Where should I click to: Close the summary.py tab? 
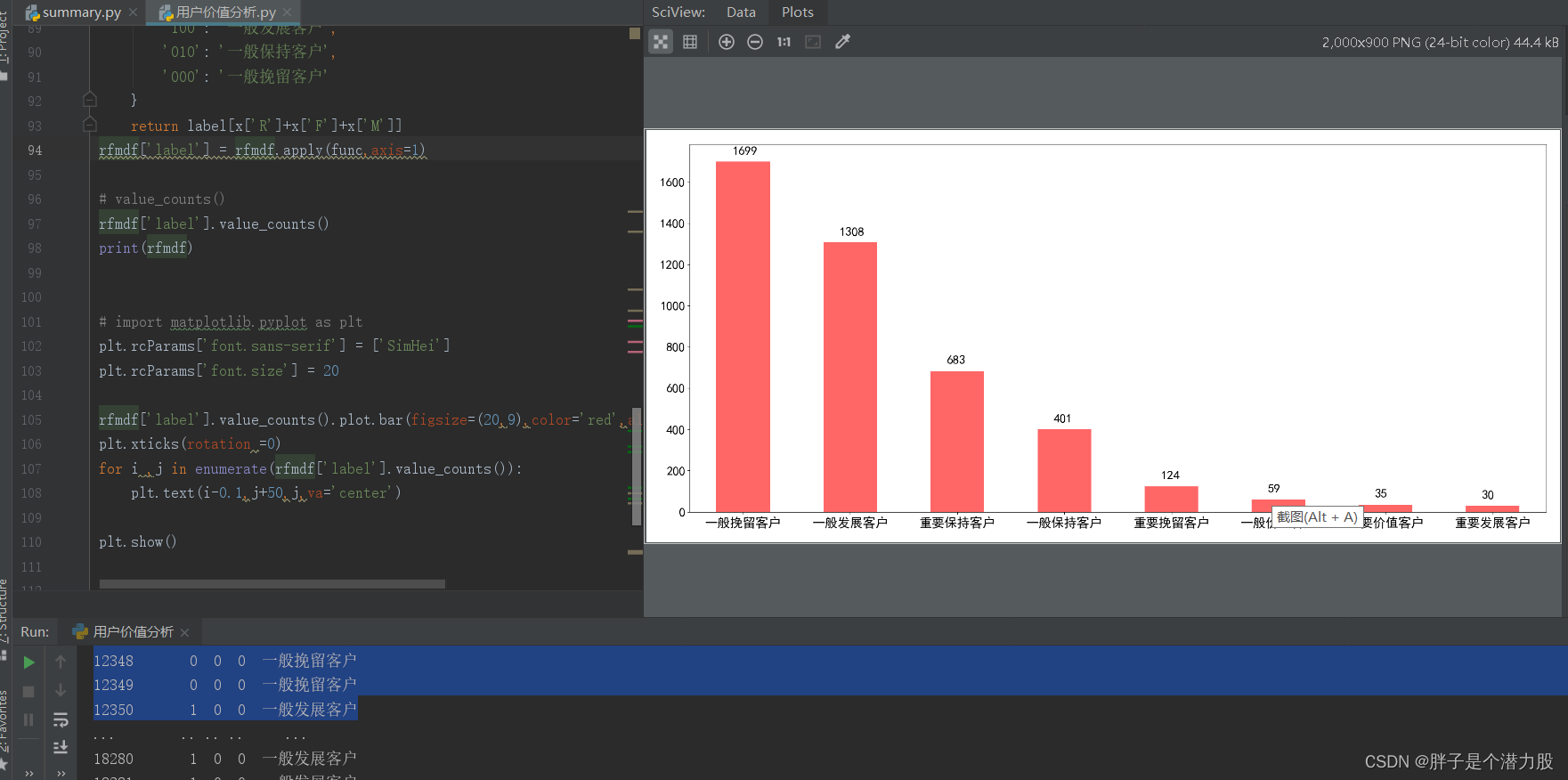pos(133,12)
